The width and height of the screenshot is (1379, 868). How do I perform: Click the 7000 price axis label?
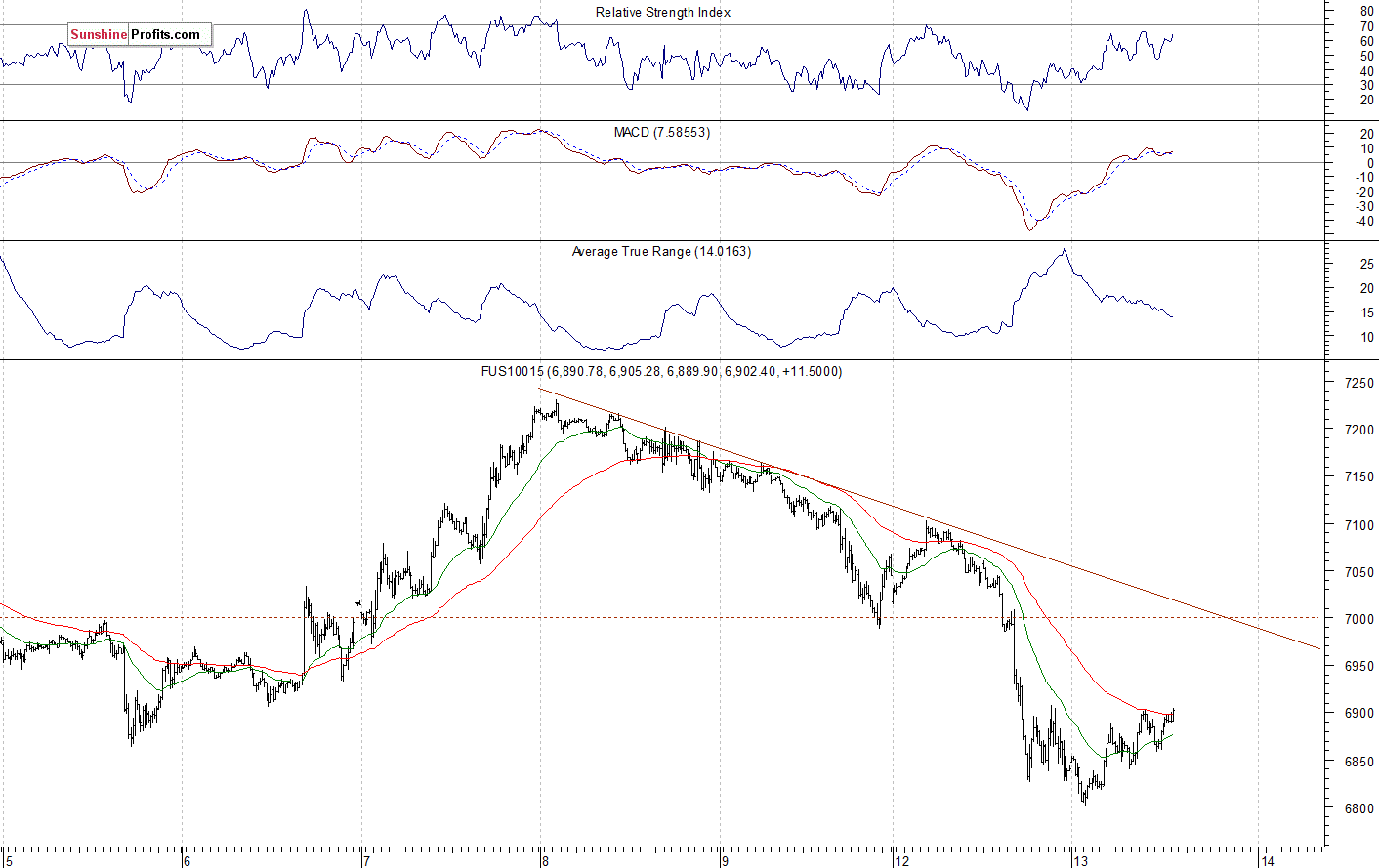[x=1359, y=619]
